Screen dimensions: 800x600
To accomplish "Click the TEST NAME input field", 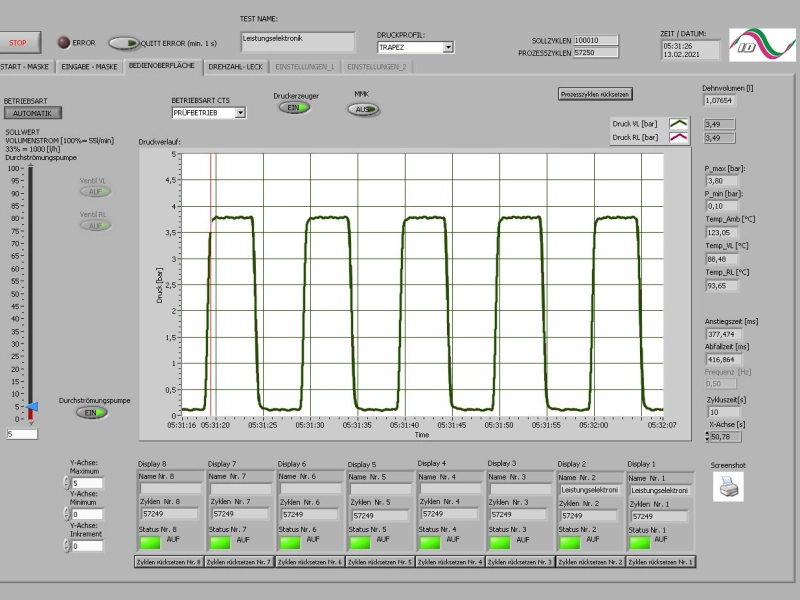I will 298,42.
